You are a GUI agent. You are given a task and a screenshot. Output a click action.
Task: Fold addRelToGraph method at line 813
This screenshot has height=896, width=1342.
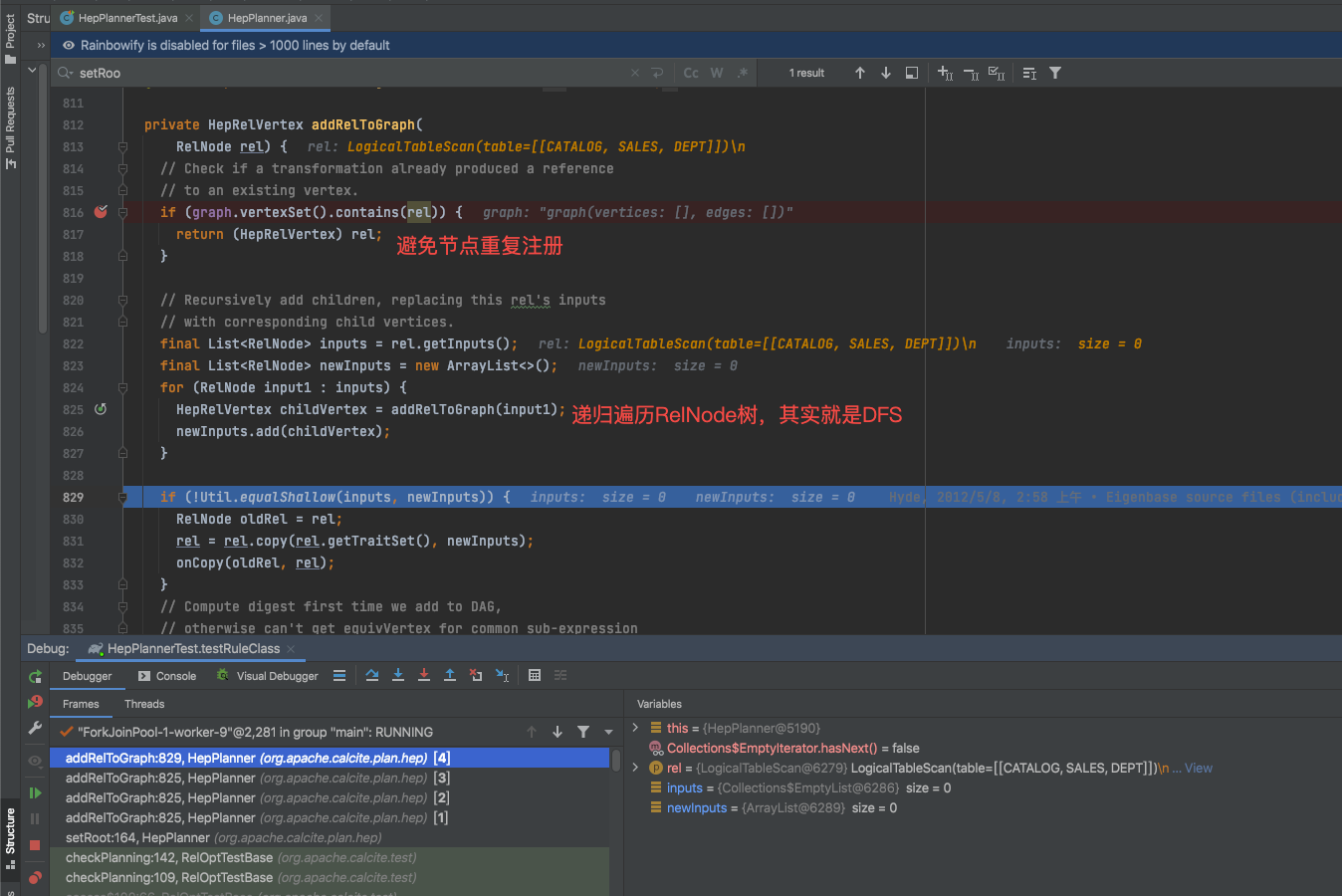(122, 146)
